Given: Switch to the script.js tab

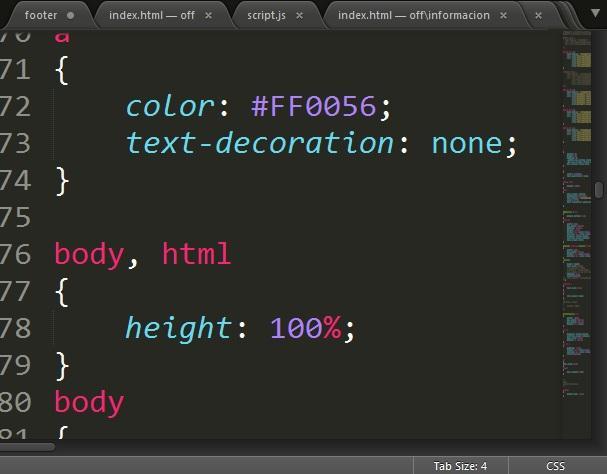Looking at the screenshot, I should [266, 16].
